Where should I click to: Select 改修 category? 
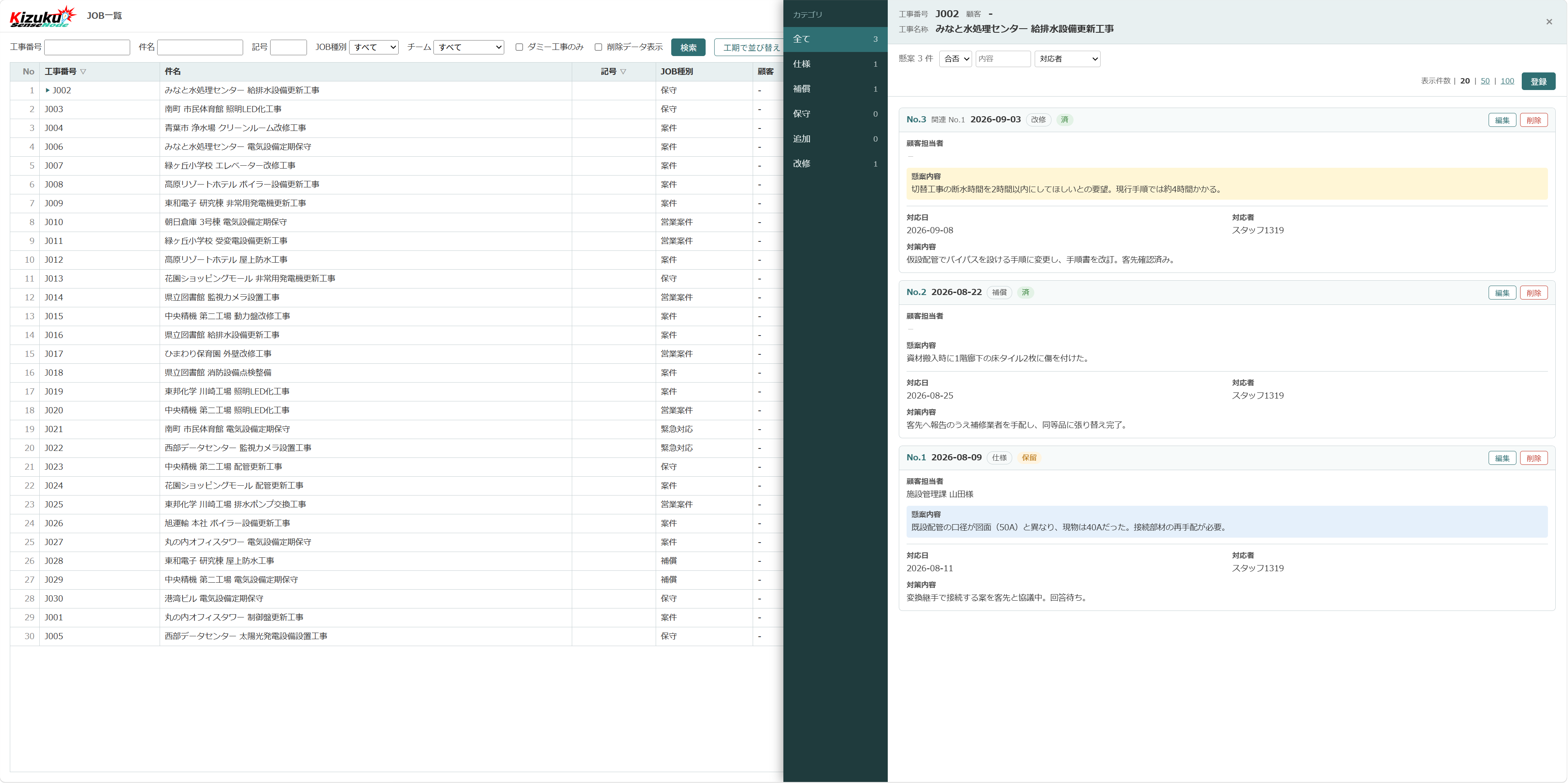click(x=835, y=164)
